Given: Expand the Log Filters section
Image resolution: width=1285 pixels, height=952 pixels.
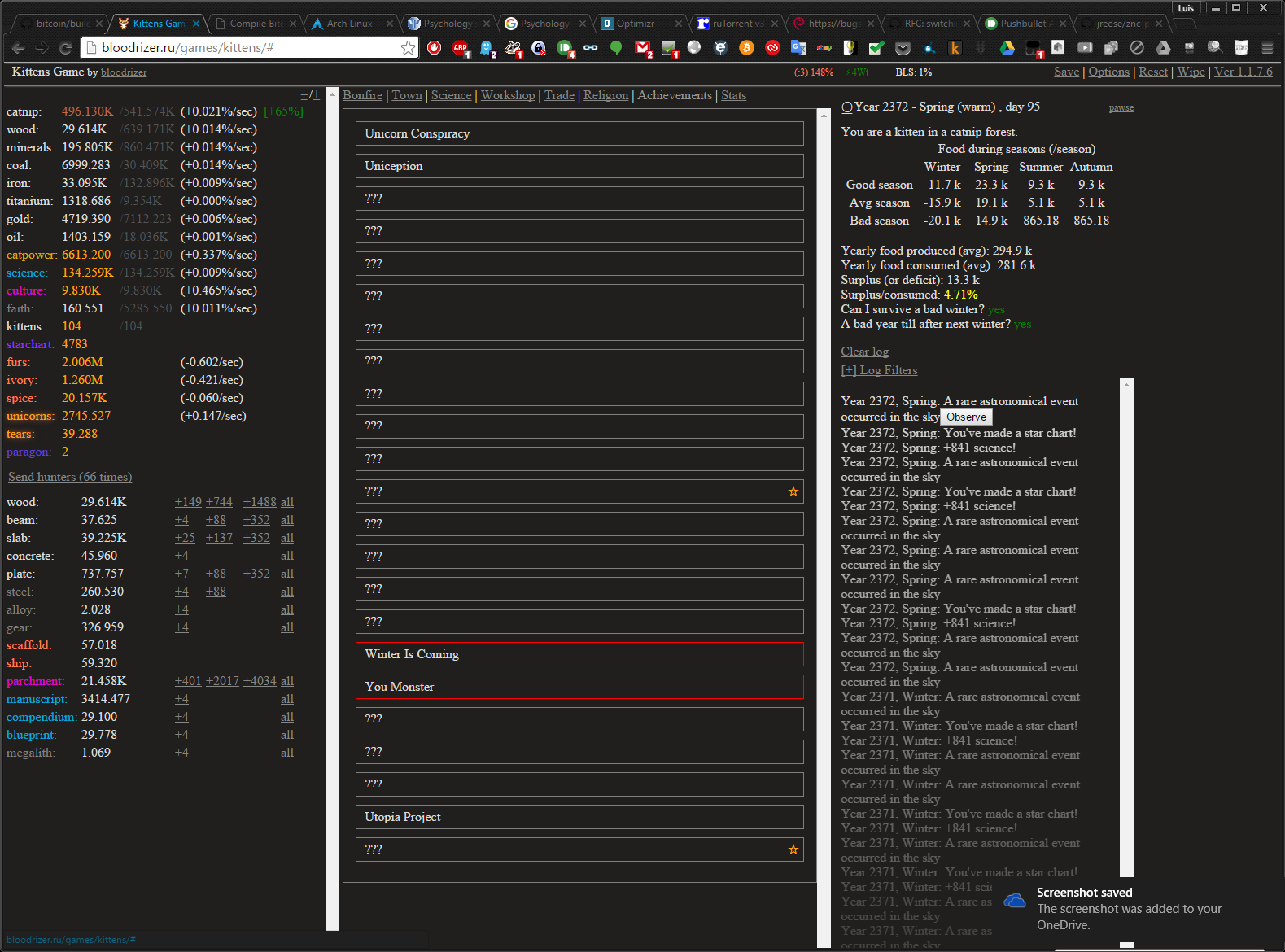Looking at the screenshot, I should (879, 370).
